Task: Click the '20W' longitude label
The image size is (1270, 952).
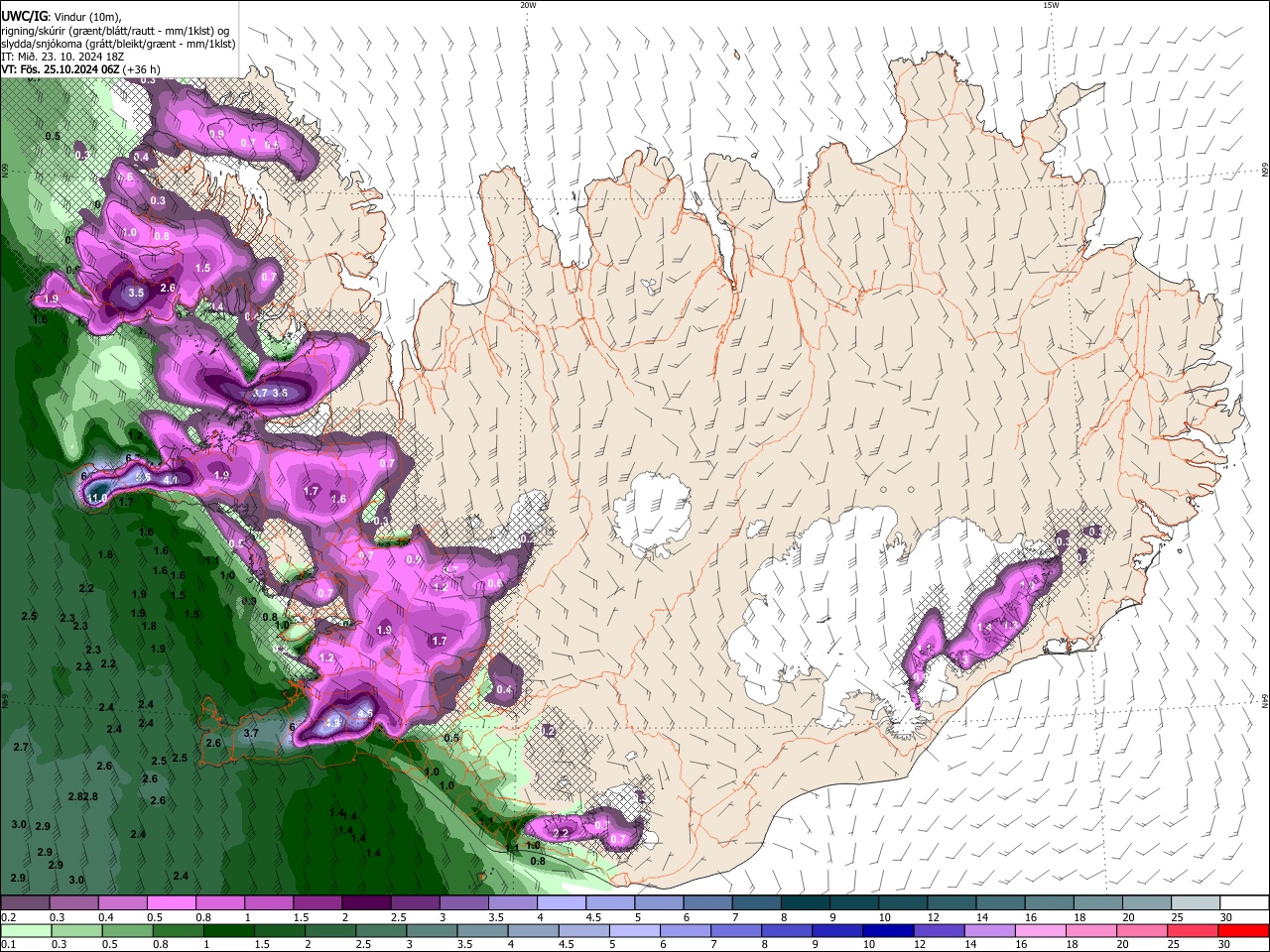Action: point(528,5)
